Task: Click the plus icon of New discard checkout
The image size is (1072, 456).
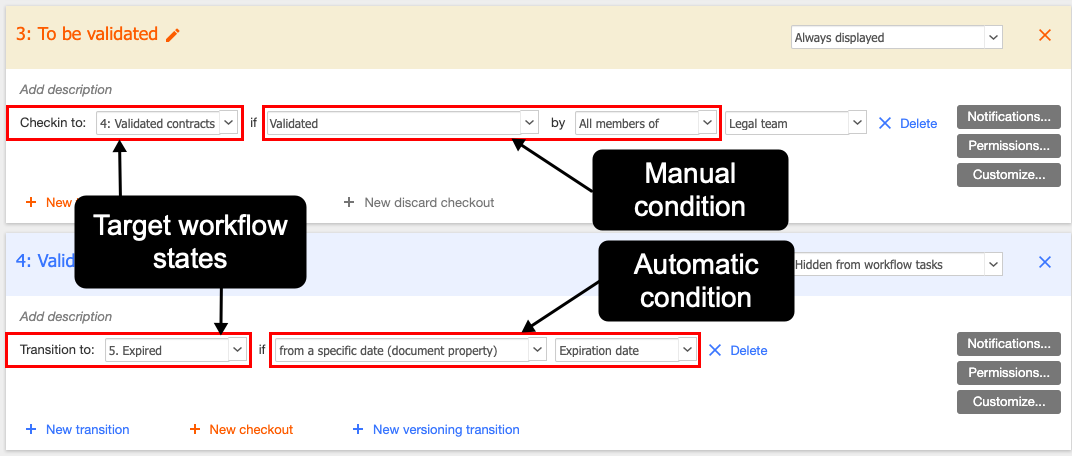Action: tap(349, 202)
